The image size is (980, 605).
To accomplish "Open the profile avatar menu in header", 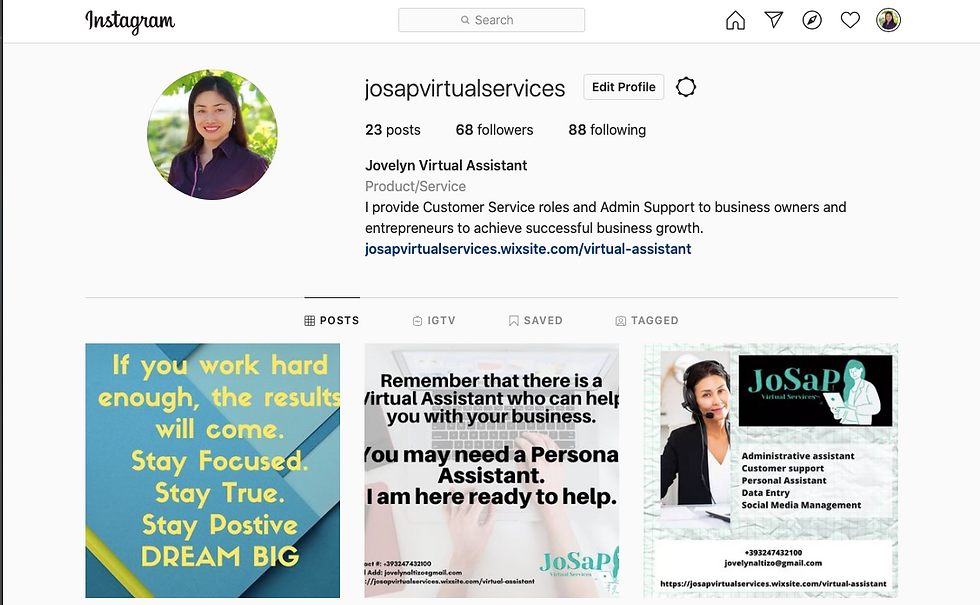I will click(x=888, y=20).
